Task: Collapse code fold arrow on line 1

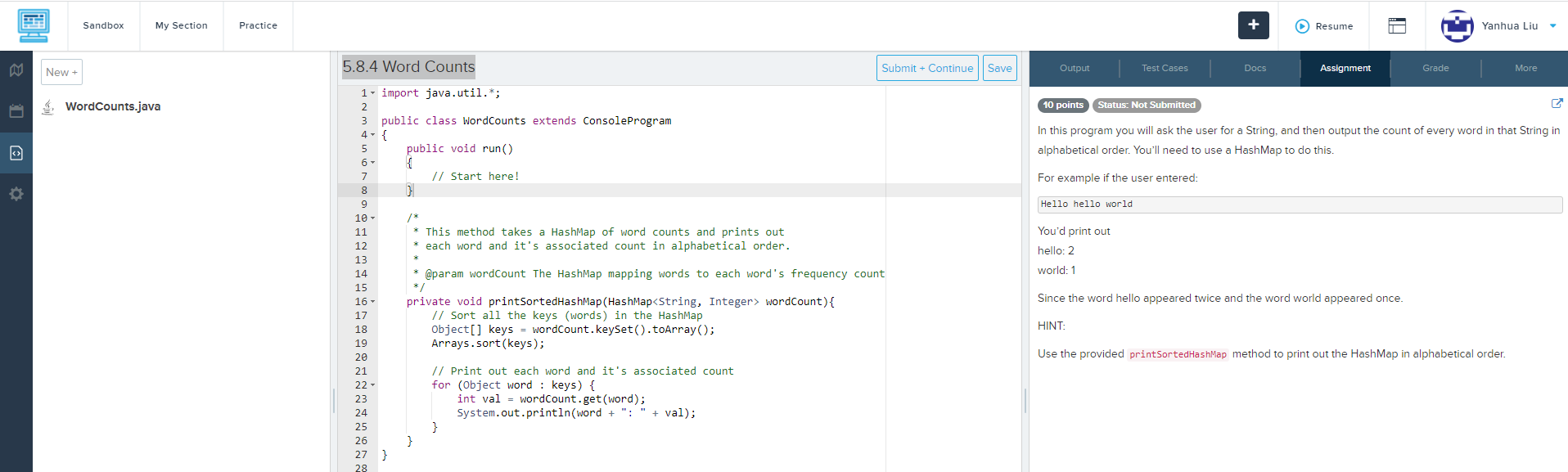Action: coord(373,93)
